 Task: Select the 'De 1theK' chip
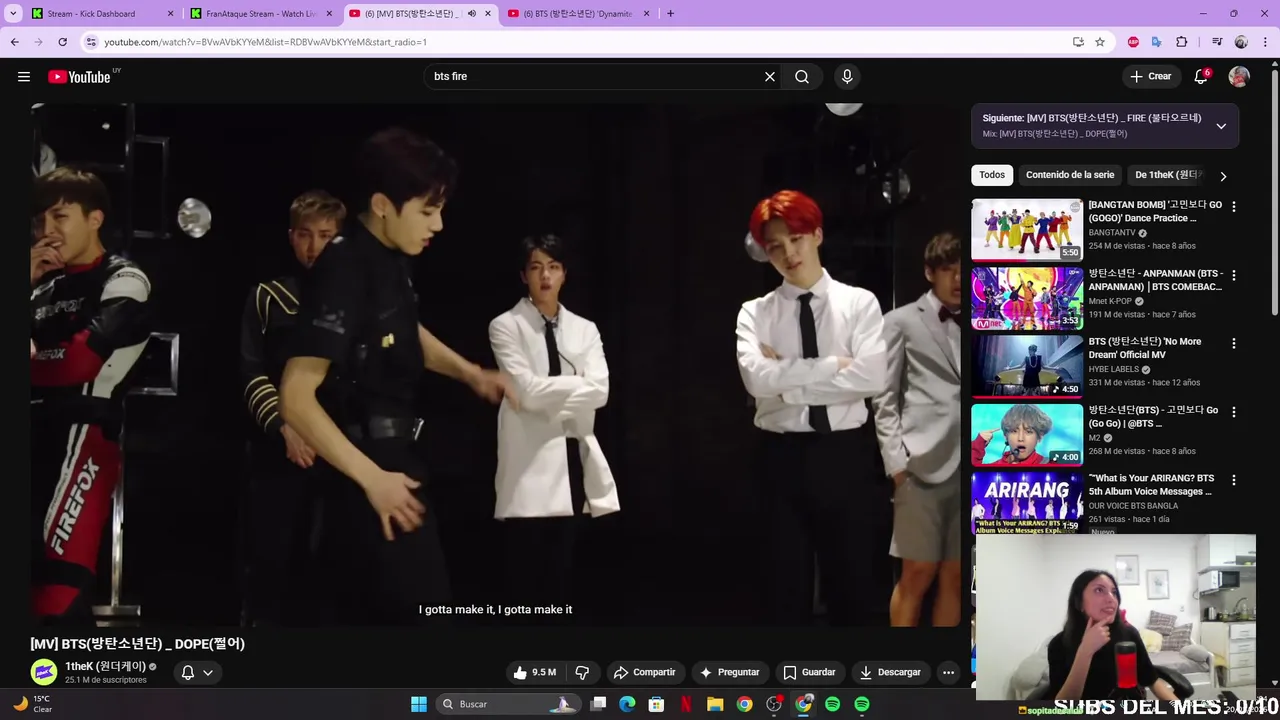pos(1168,175)
